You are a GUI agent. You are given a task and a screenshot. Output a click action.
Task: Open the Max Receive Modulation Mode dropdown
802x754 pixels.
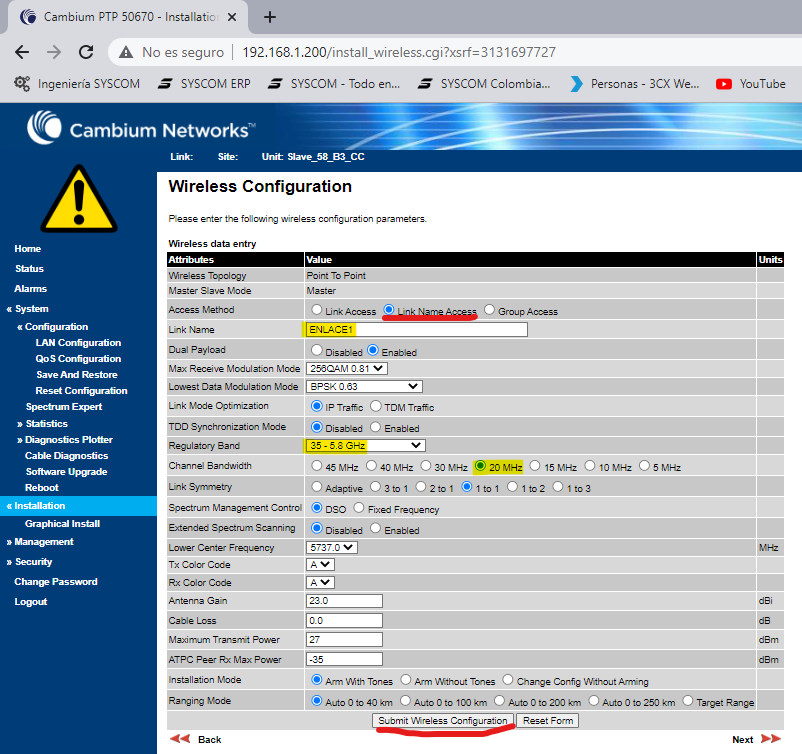click(347, 368)
